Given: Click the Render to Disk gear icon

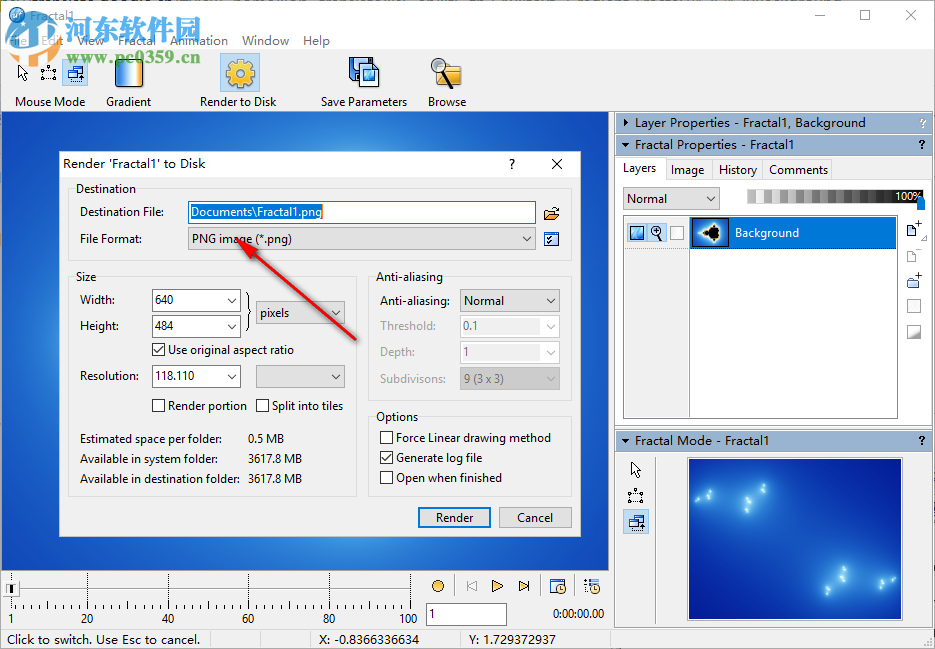Looking at the screenshot, I should click(x=240, y=73).
